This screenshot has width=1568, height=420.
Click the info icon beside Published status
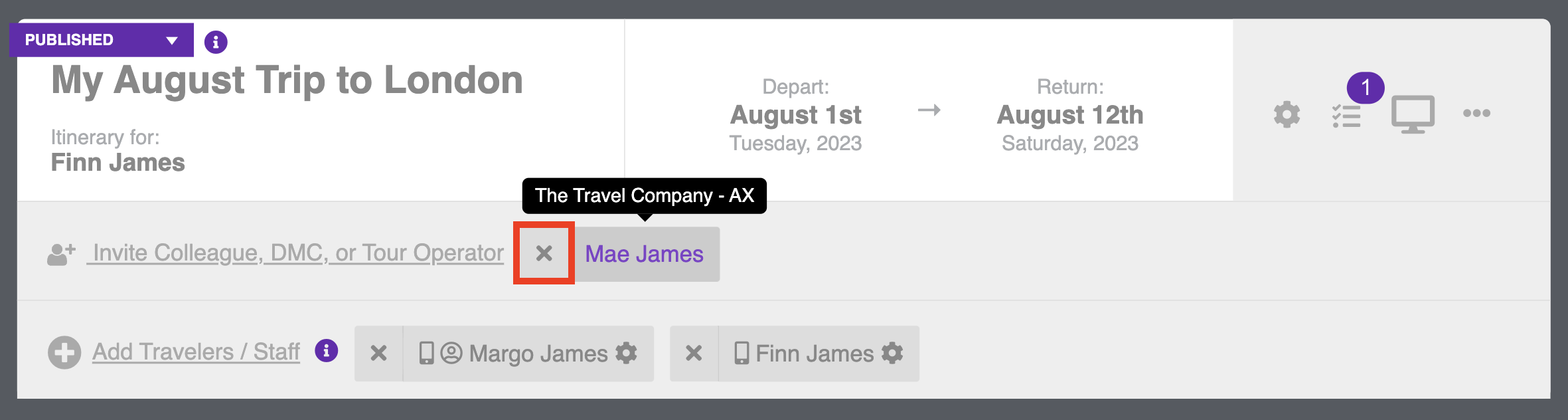point(216,42)
